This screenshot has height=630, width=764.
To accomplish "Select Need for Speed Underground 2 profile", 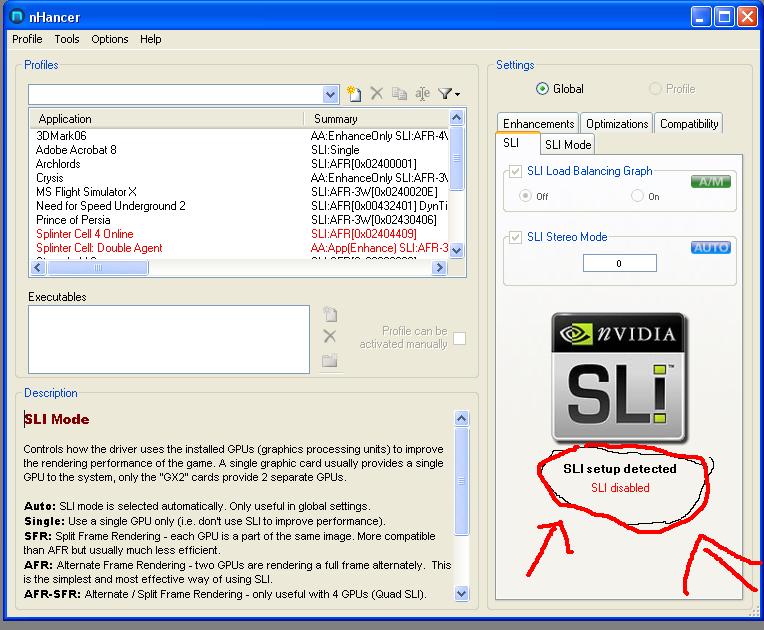I will click(x=240, y=206).
